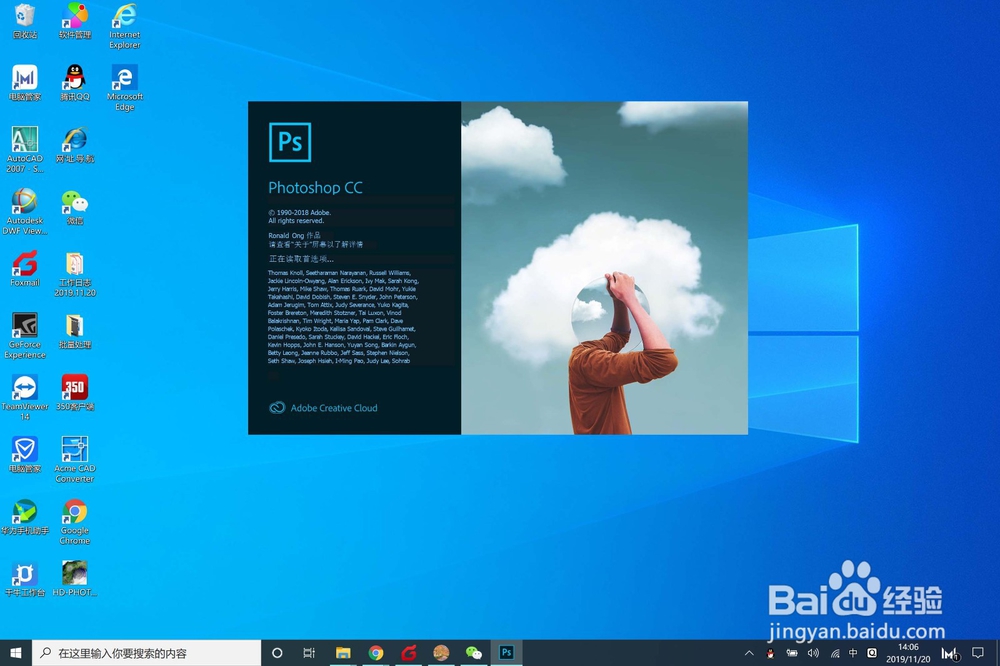Screen dimensions: 1000x666
Task: Open the notification action center icon
Action: [x=977, y=653]
